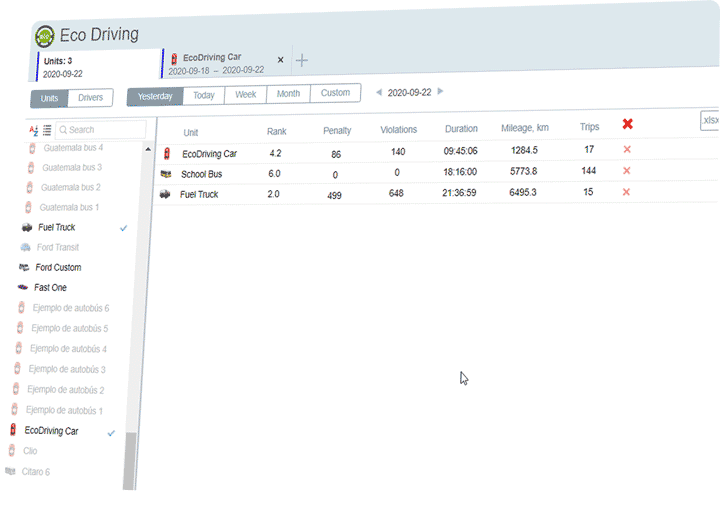Switch to Units view
This screenshot has width=720, height=509.
coord(49,98)
